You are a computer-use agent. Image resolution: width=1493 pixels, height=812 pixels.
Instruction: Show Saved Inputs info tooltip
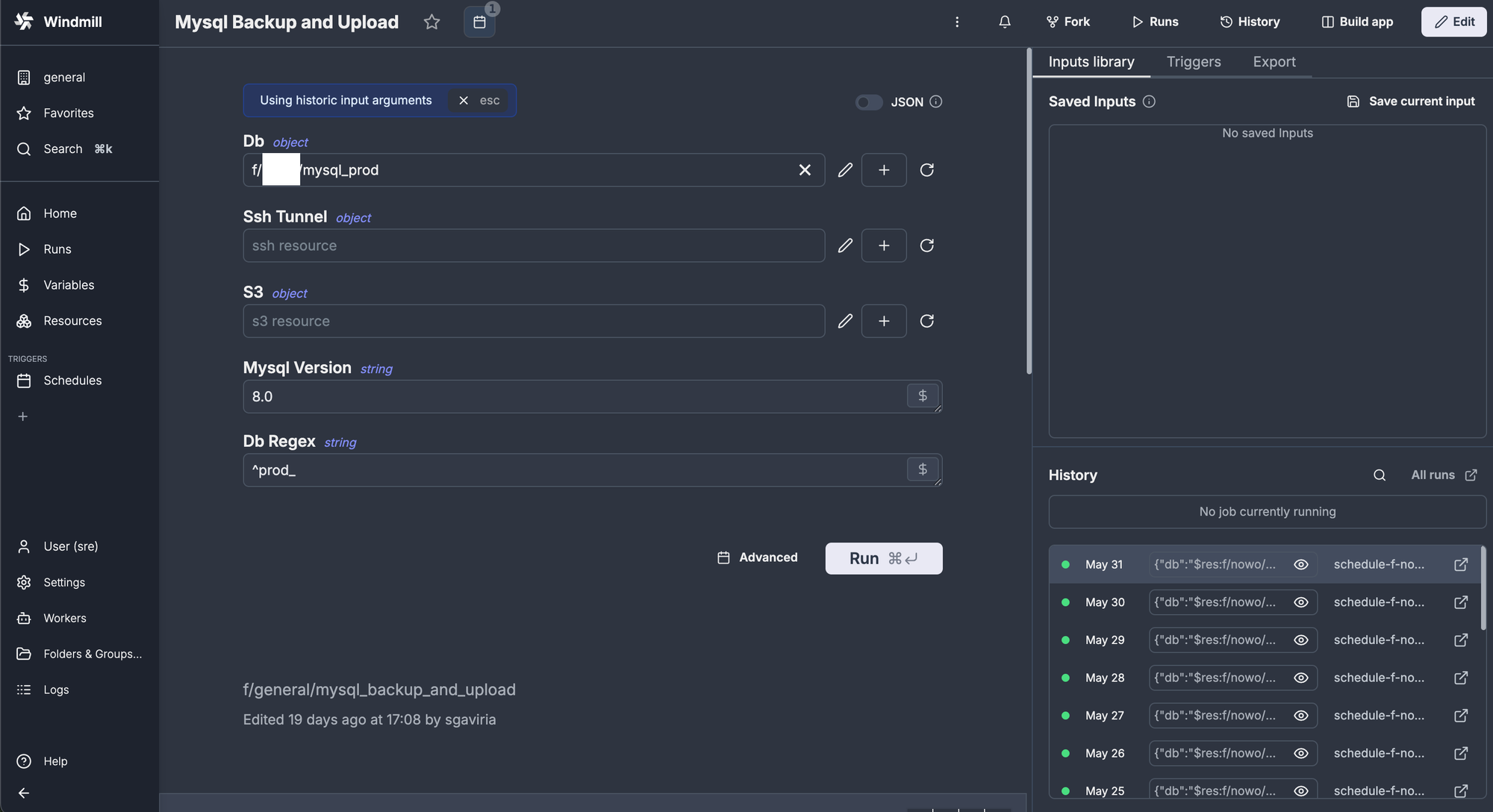tap(1149, 101)
